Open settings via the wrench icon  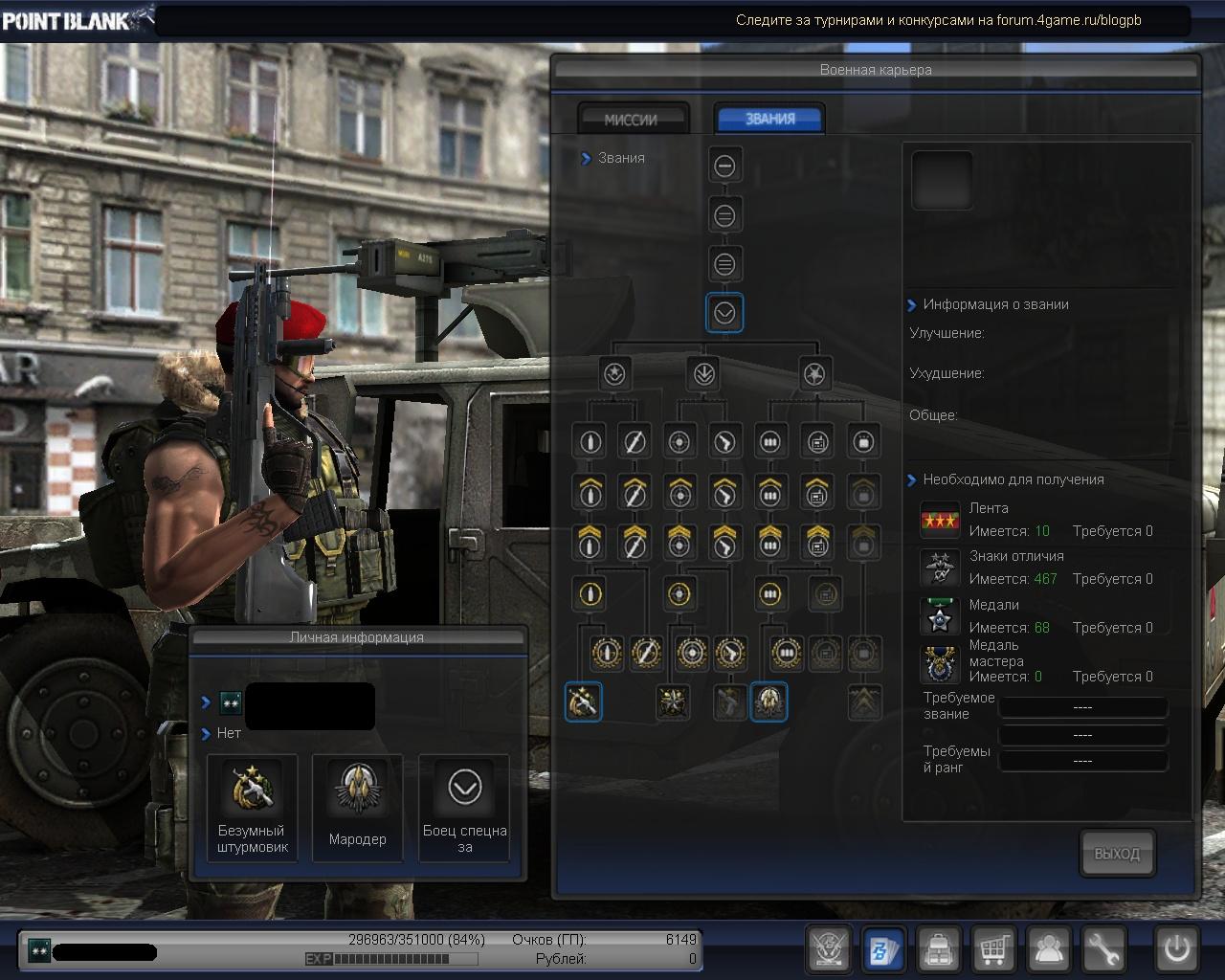pos(1103,948)
